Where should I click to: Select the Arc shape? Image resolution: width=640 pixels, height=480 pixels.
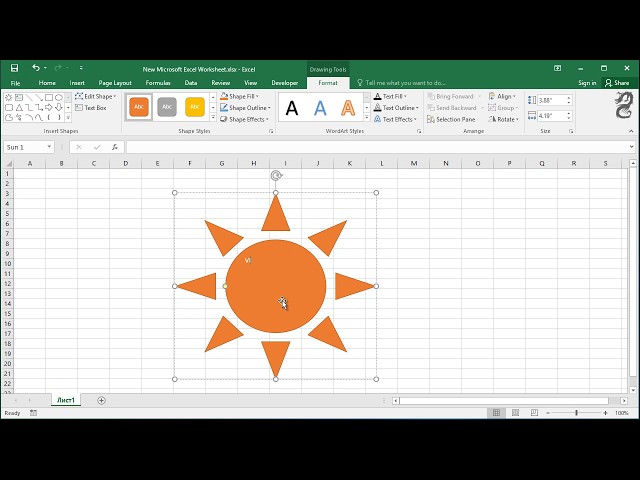coord(29,118)
